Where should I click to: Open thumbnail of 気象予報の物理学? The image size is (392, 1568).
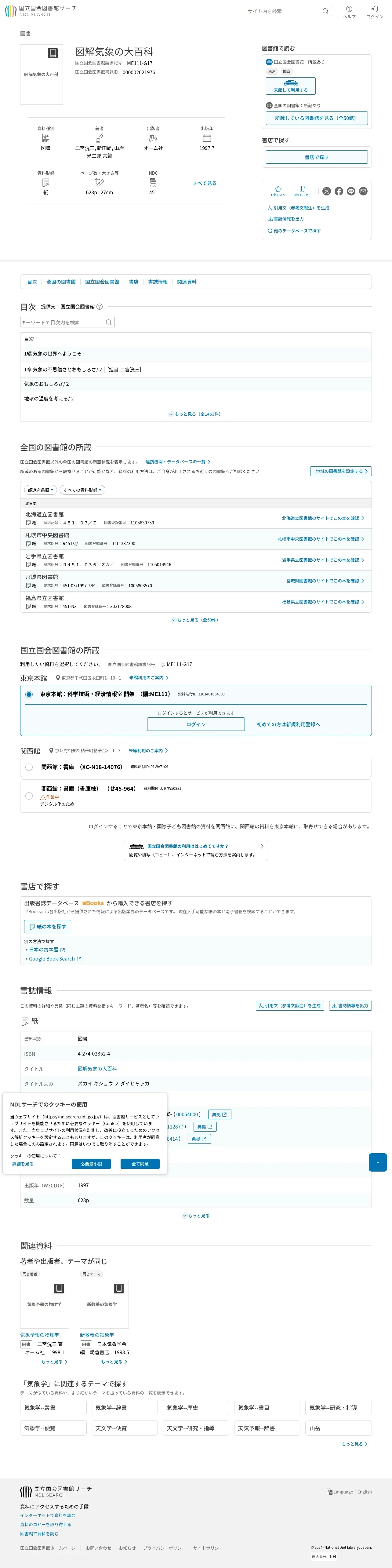pos(45,1304)
